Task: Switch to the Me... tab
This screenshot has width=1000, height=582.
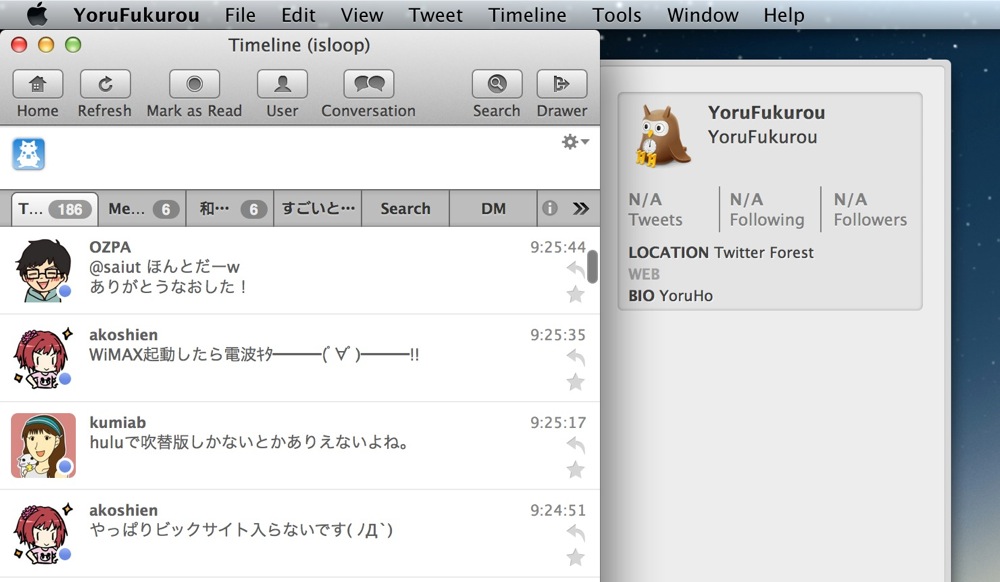Action: click(x=142, y=208)
